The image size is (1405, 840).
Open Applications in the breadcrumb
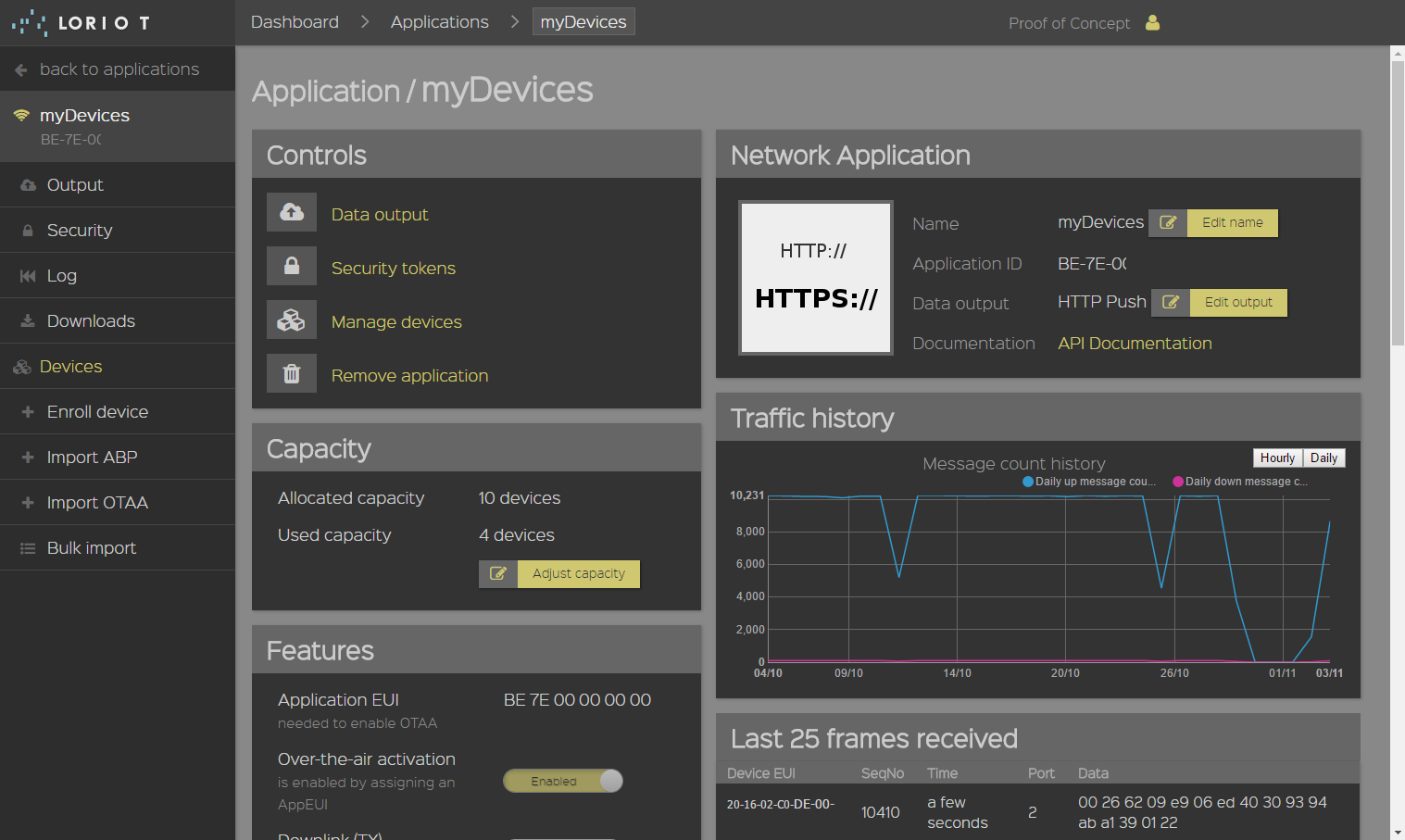[439, 21]
